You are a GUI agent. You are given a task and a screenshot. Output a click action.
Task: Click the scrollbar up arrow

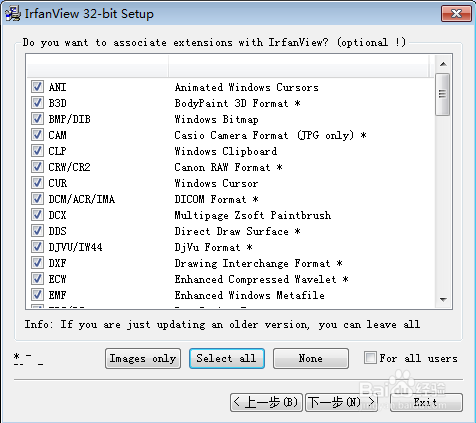point(443,64)
